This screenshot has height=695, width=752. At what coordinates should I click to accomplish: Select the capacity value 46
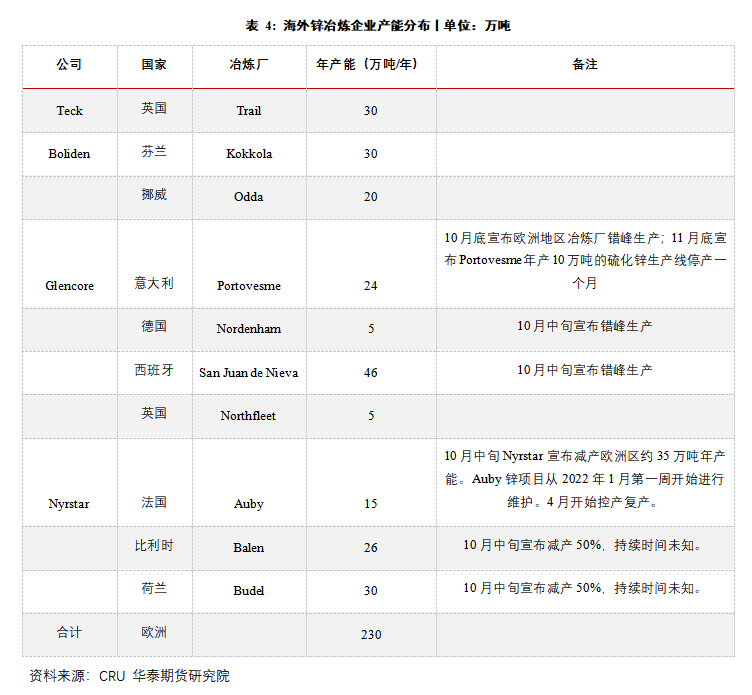pyautogui.click(x=370, y=372)
